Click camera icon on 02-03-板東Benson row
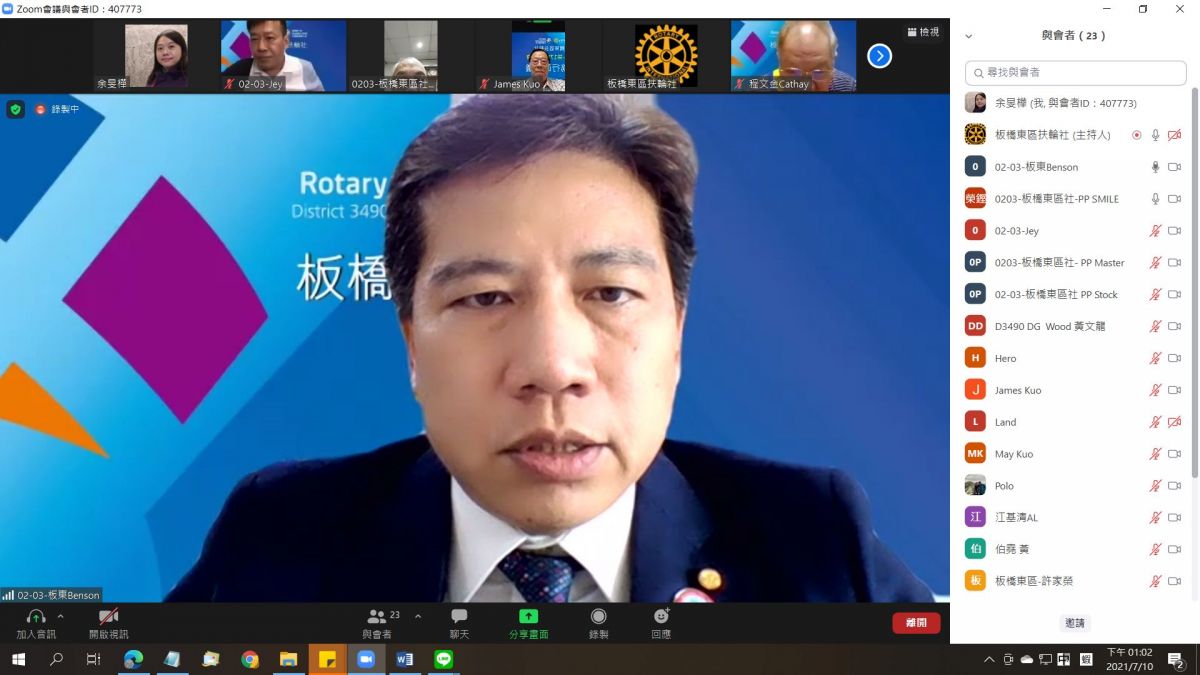This screenshot has width=1200, height=675. coord(1174,167)
